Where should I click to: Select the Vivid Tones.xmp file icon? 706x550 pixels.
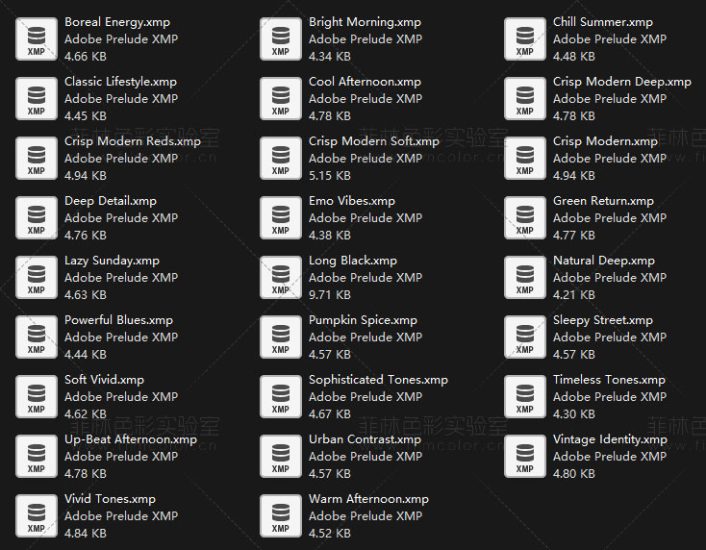tap(36, 516)
